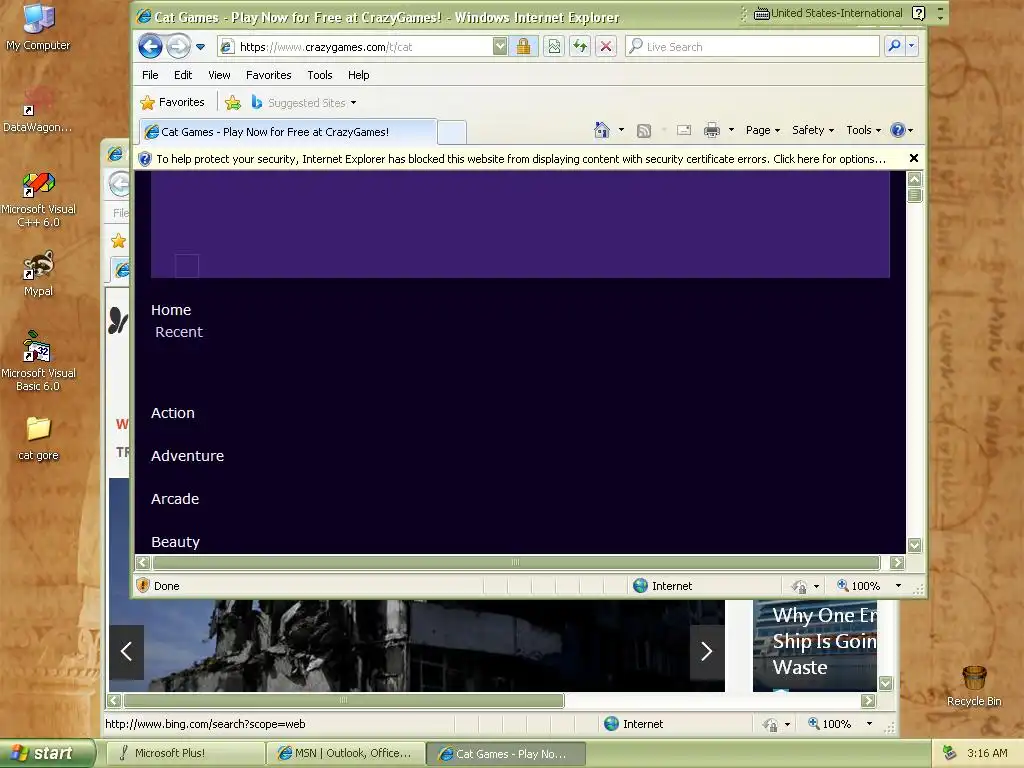Open the recent pages dropdown next to Forward
The image size is (1024, 768).
(x=200, y=47)
